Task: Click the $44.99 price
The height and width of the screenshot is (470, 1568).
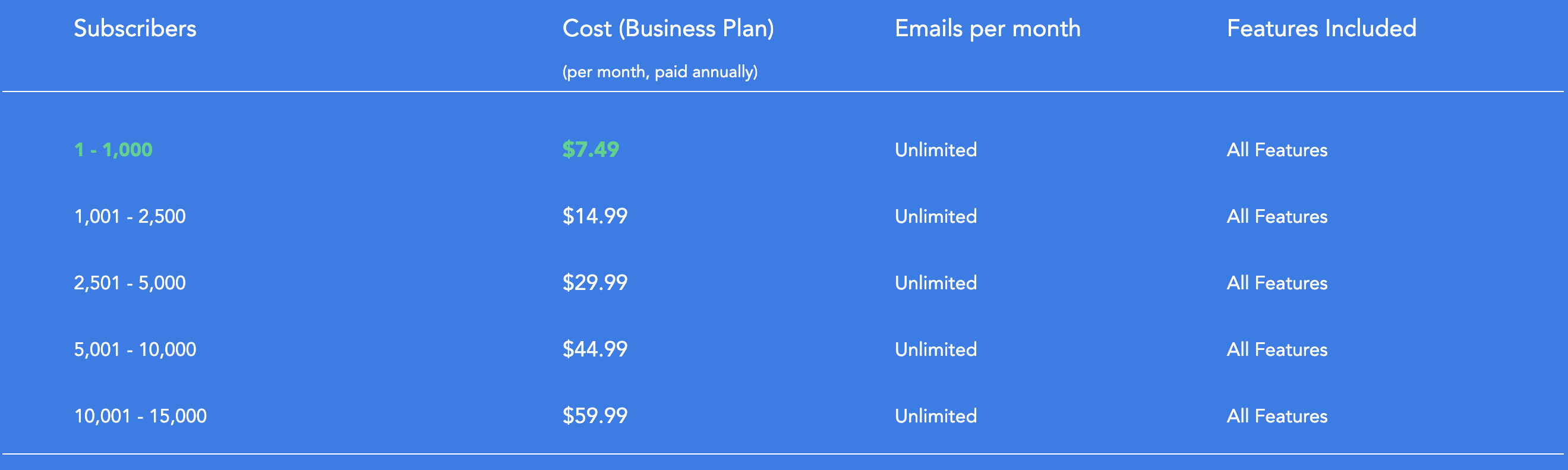Action: (595, 349)
